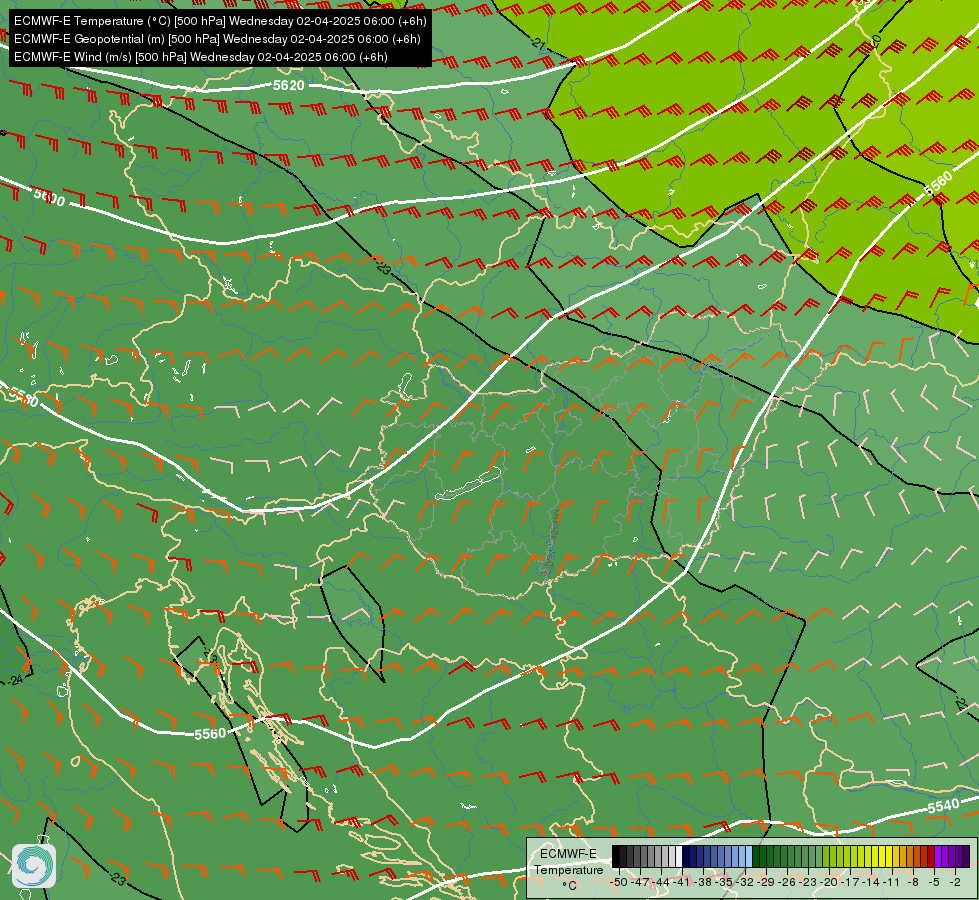
Task: Pick the white swatch ending the grey ramp
Action: (679, 856)
